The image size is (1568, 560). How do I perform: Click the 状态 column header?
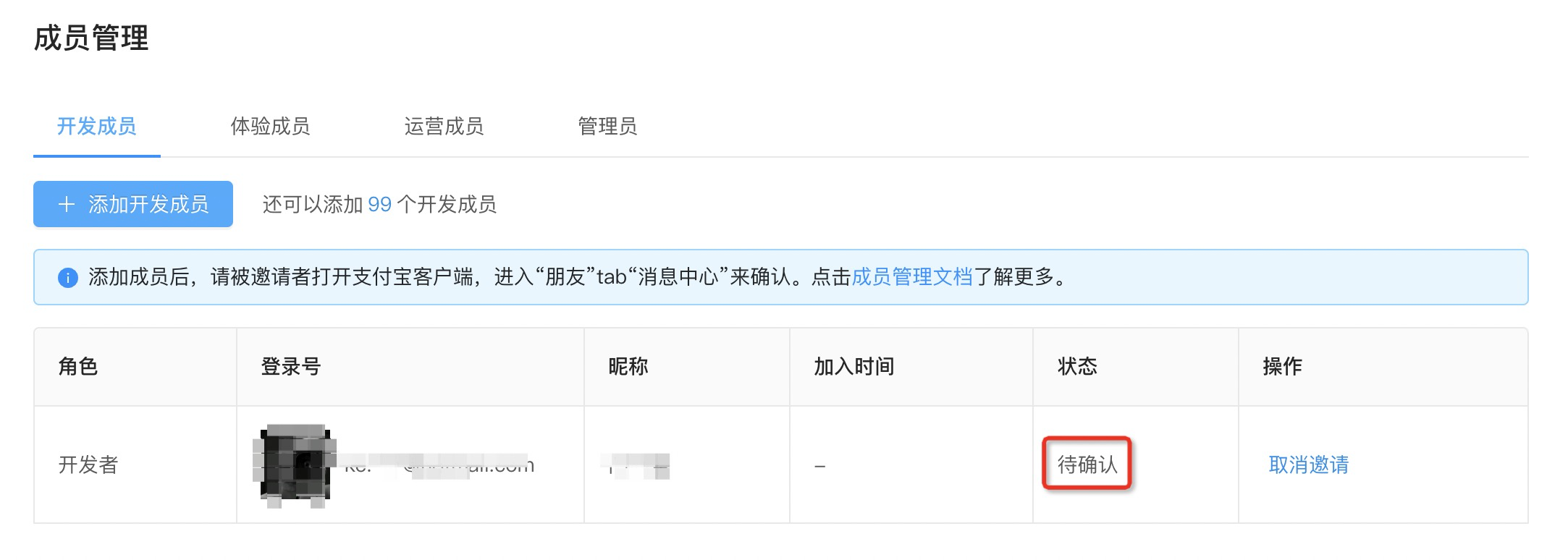pos(1077,367)
